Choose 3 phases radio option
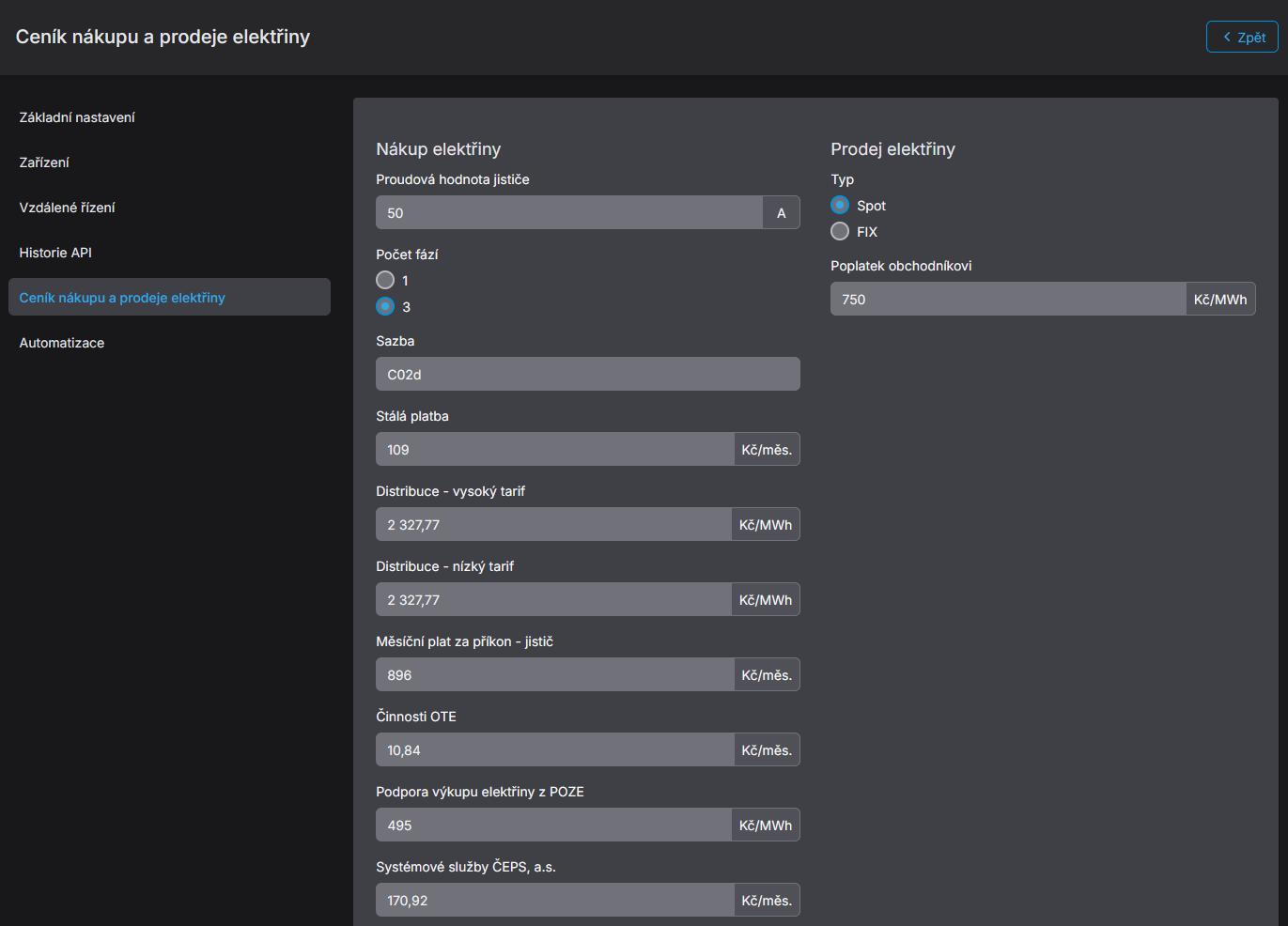Viewport: 1288px width, 926px height. tap(385, 306)
